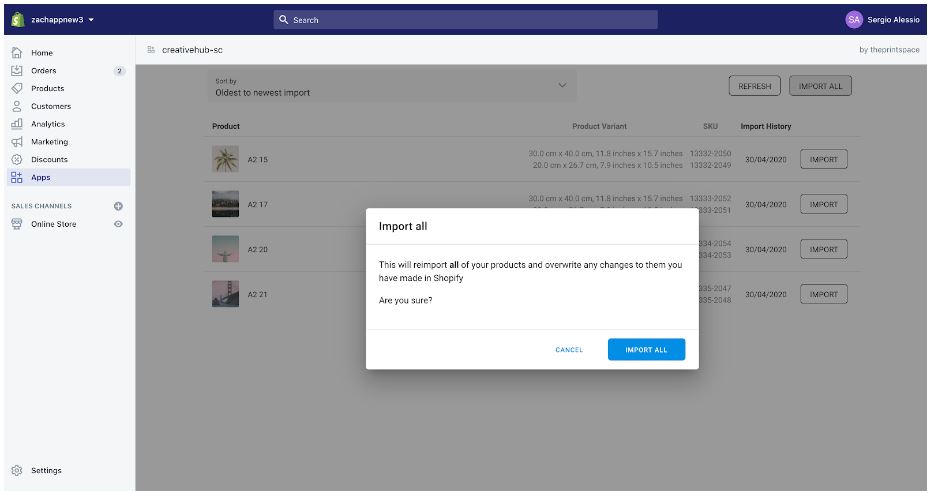The height and width of the screenshot is (494, 930).
Task: Click the search magnifier icon
Action: click(284, 20)
